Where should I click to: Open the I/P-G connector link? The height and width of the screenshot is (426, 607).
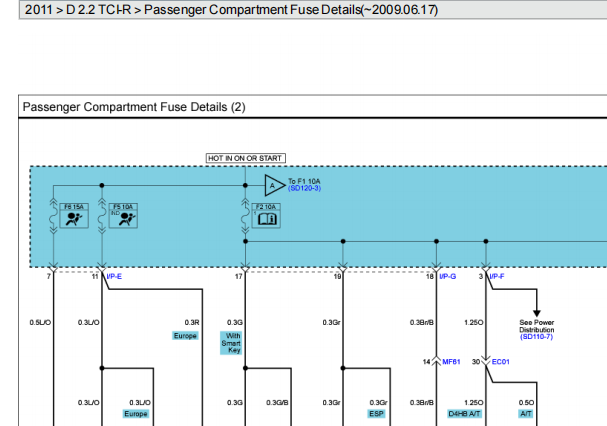click(448, 277)
